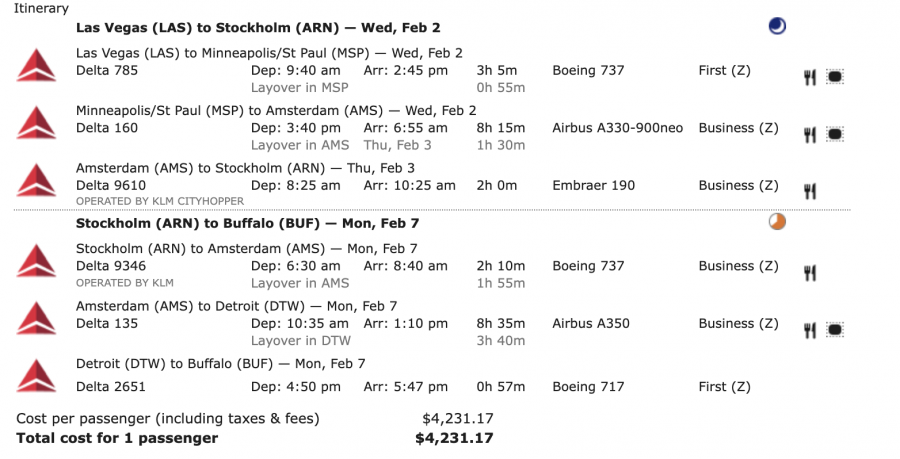The height and width of the screenshot is (459, 900).
Task: Click the power outlet icon for Delta 135
Action: coord(834,329)
